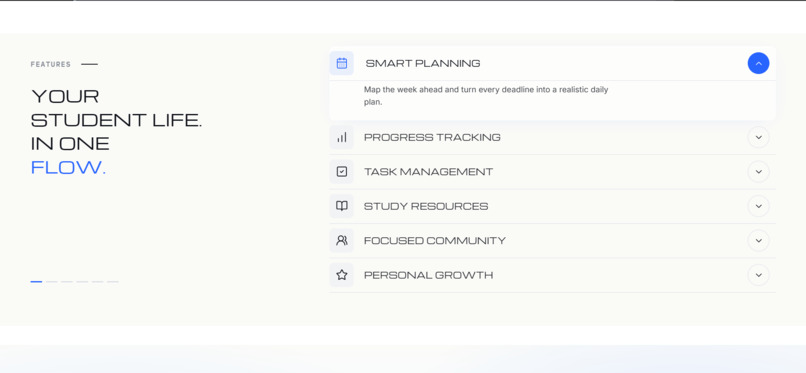Click the 'Map the week ahead' description text

[x=486, y=96]
